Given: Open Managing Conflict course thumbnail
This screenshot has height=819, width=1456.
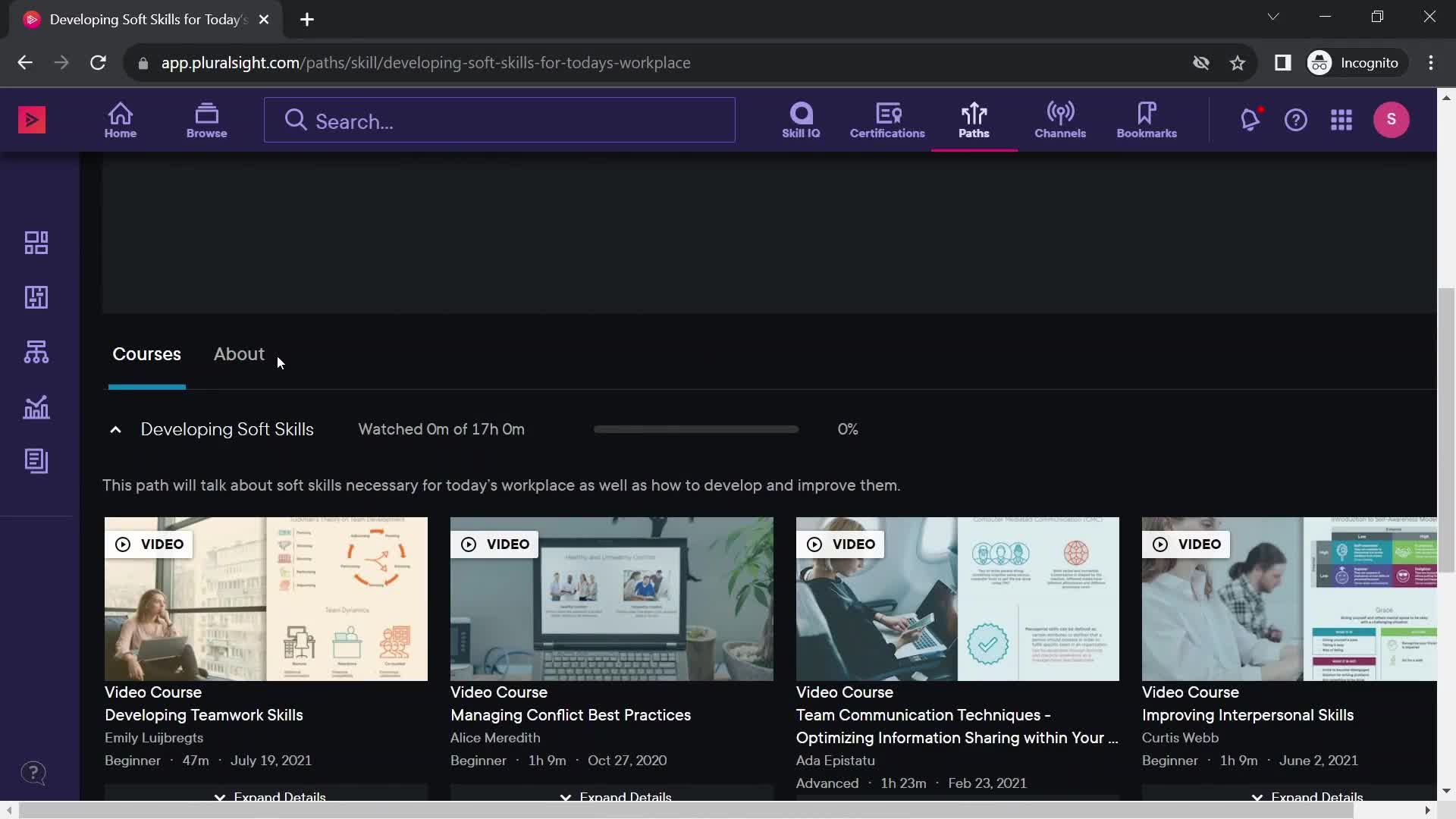Looking at the screenshot, I should click(612, 599).
